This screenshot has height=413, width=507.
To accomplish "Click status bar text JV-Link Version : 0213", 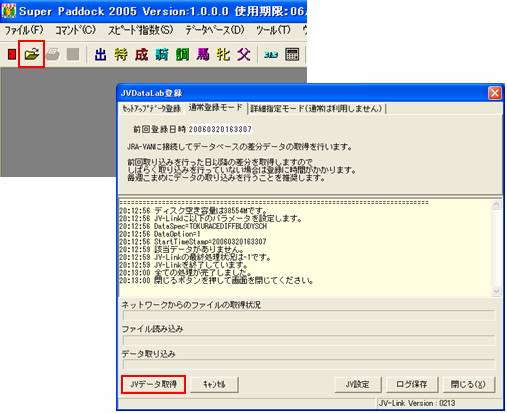I will click(417, 403).
